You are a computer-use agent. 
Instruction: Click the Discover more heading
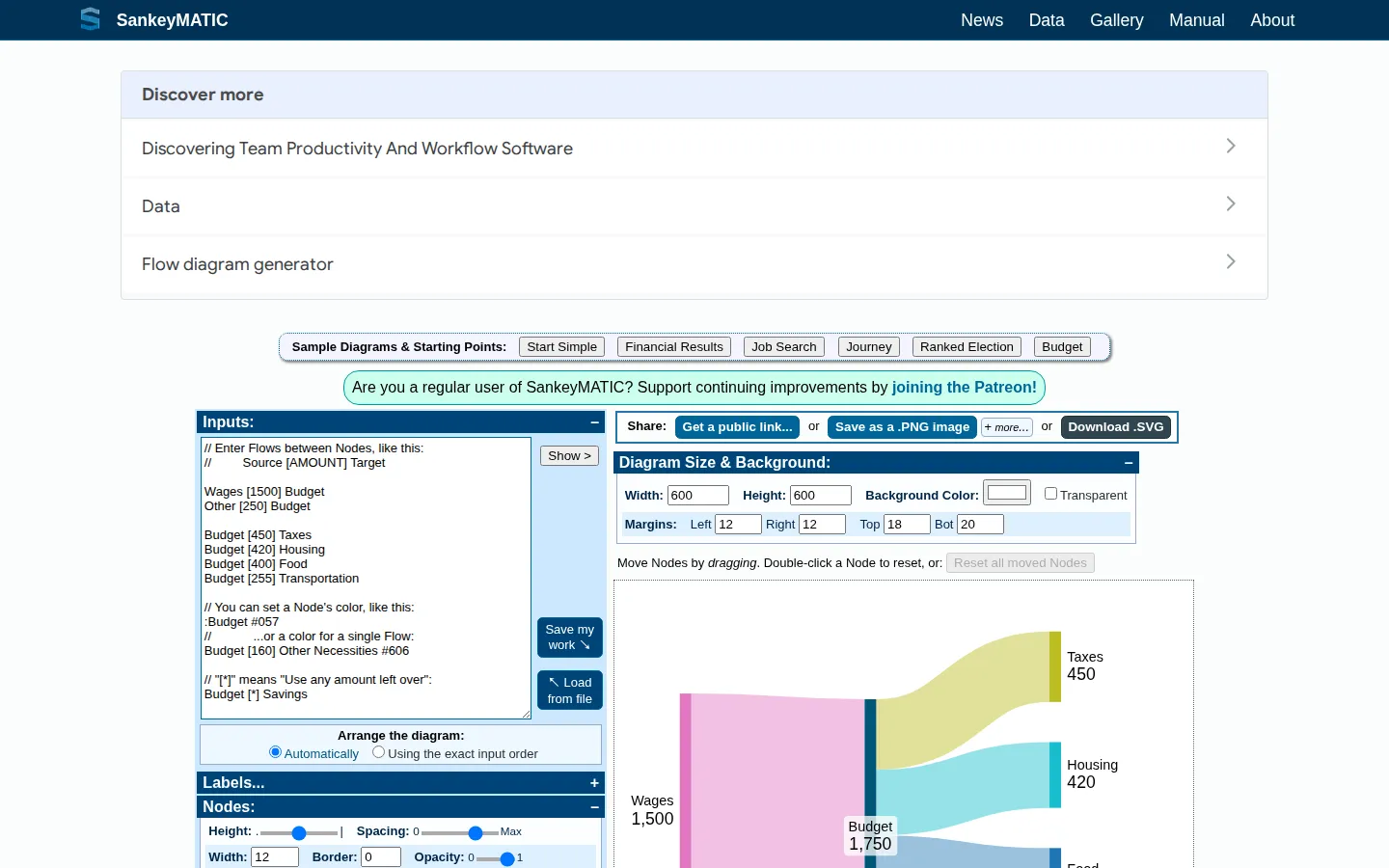coord(203,95)
